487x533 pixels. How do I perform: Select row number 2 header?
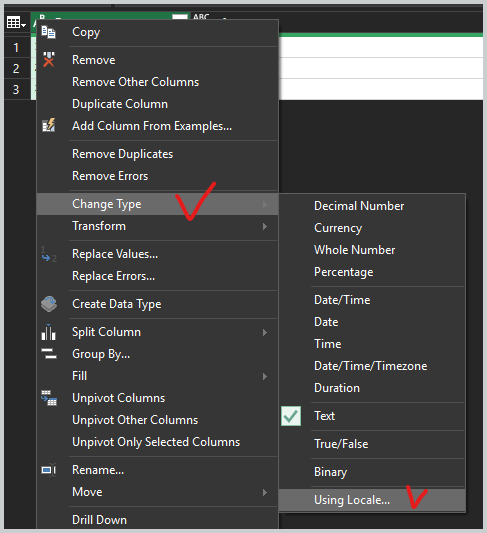(x=16, y=69)
